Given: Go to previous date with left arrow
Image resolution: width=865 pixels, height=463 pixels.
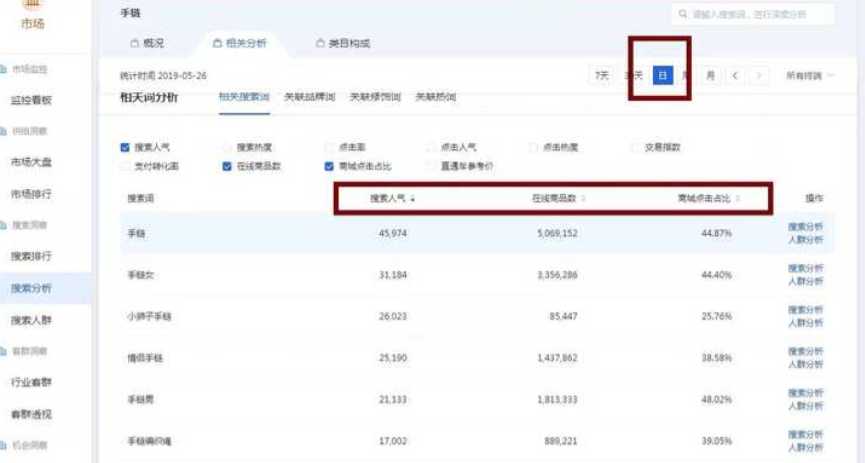Looking at the screenshot, I should pos(735,76).
